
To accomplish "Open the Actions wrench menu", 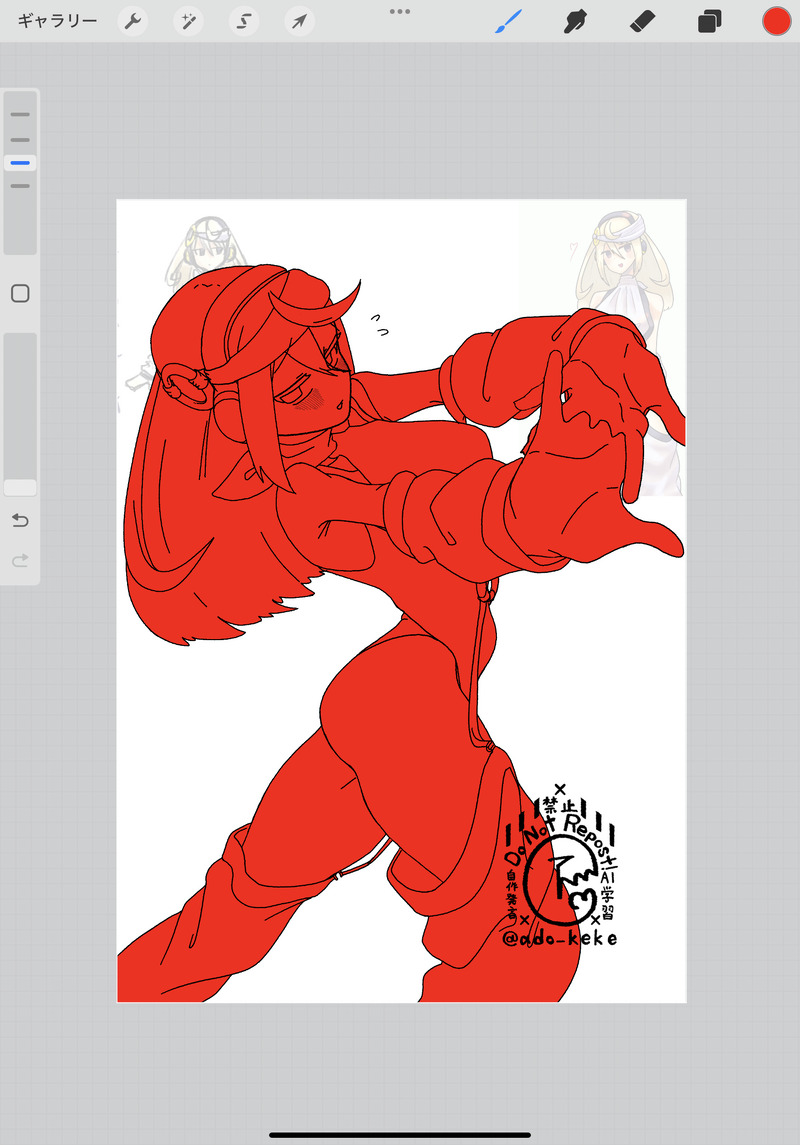I will point(132,21).
